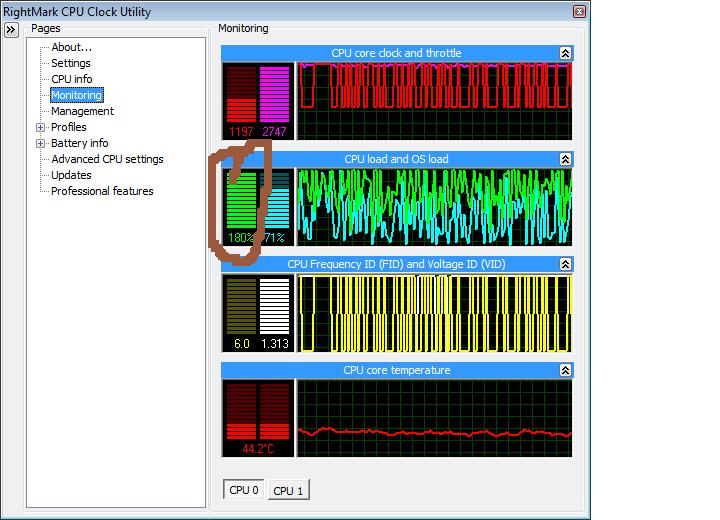
Task: Click the cyan OS load bar meter
Action: click(275, 200)
